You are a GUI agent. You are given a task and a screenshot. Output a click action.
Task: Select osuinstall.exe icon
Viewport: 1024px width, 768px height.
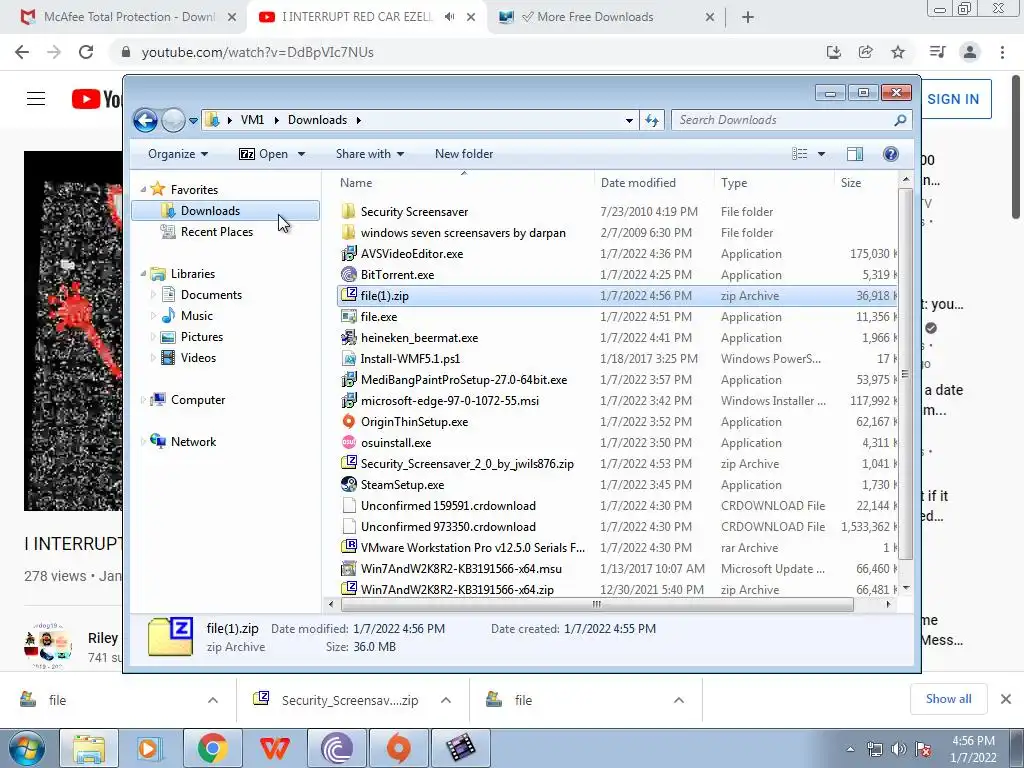pyautogui.click(x=349, y=442)
